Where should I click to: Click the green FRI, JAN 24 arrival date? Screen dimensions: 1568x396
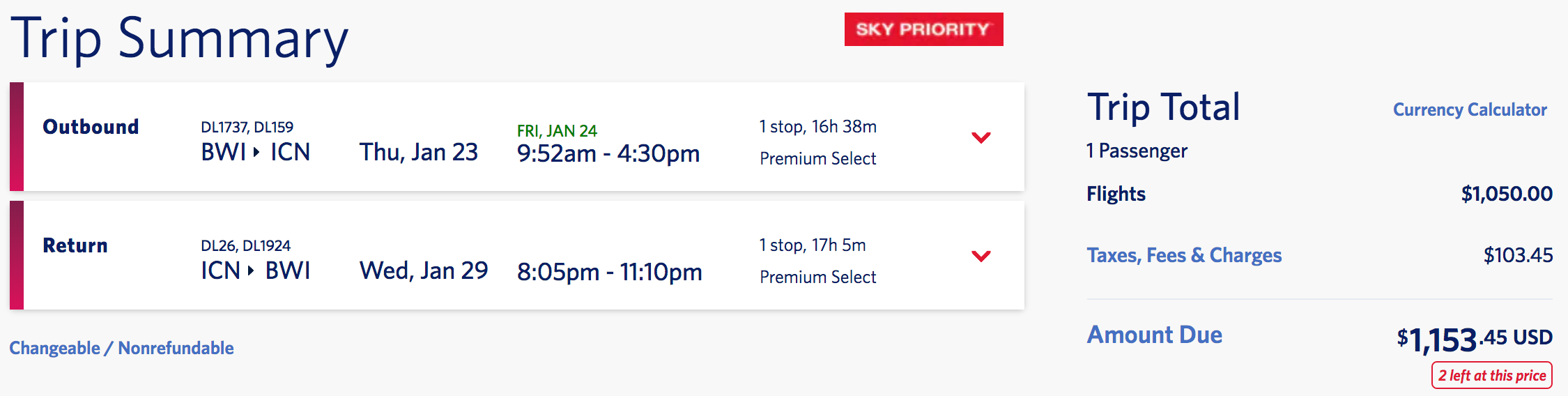pyautogui.click(x=557, y=131)
